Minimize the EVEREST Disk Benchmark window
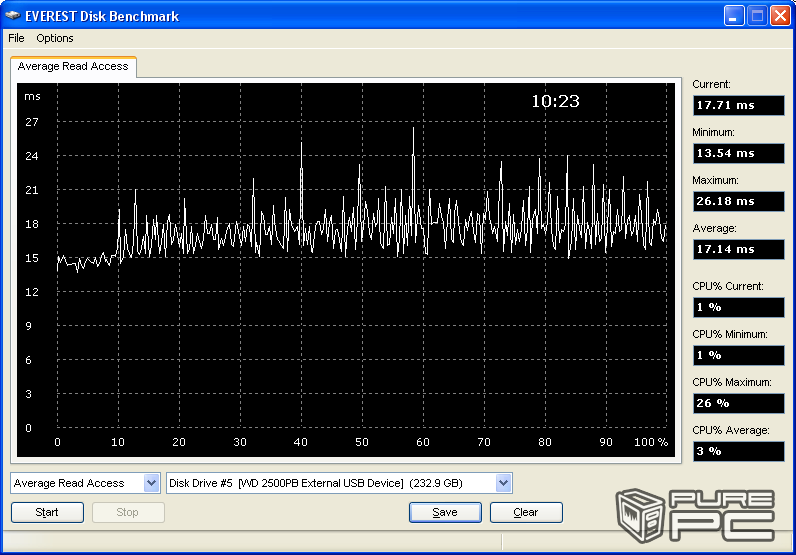The height and width of the screenshot is (555, 796). click(734, 16)
